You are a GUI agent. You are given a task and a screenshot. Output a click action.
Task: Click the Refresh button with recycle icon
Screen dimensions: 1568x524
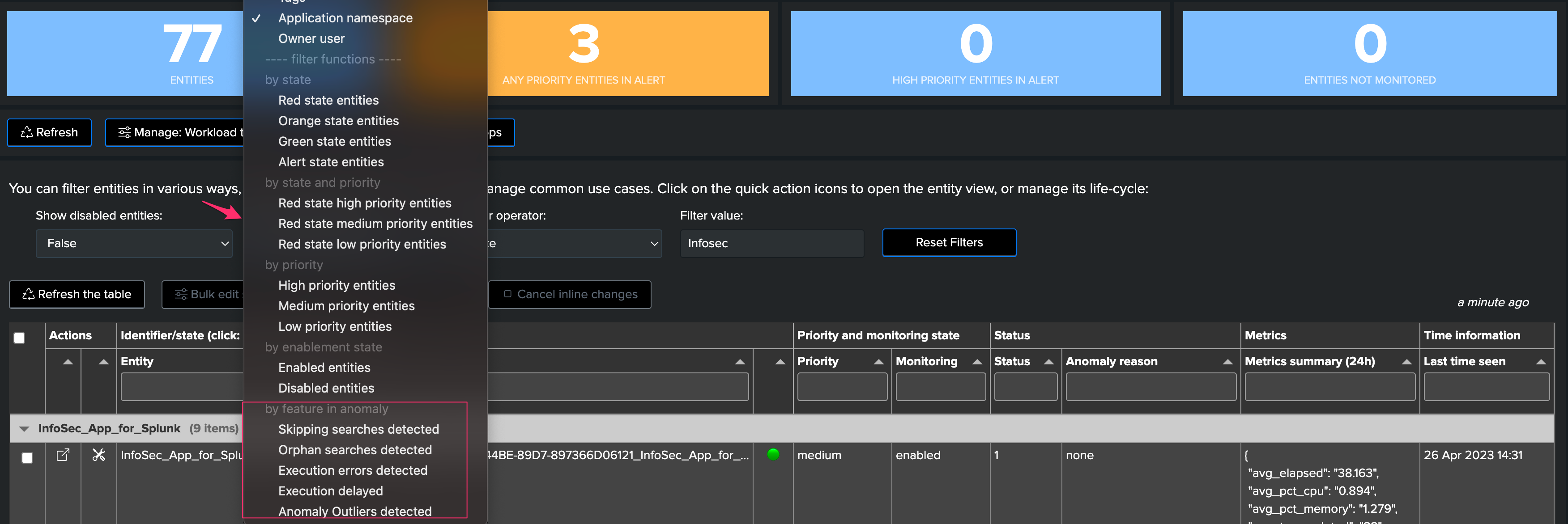pos(49,132)
